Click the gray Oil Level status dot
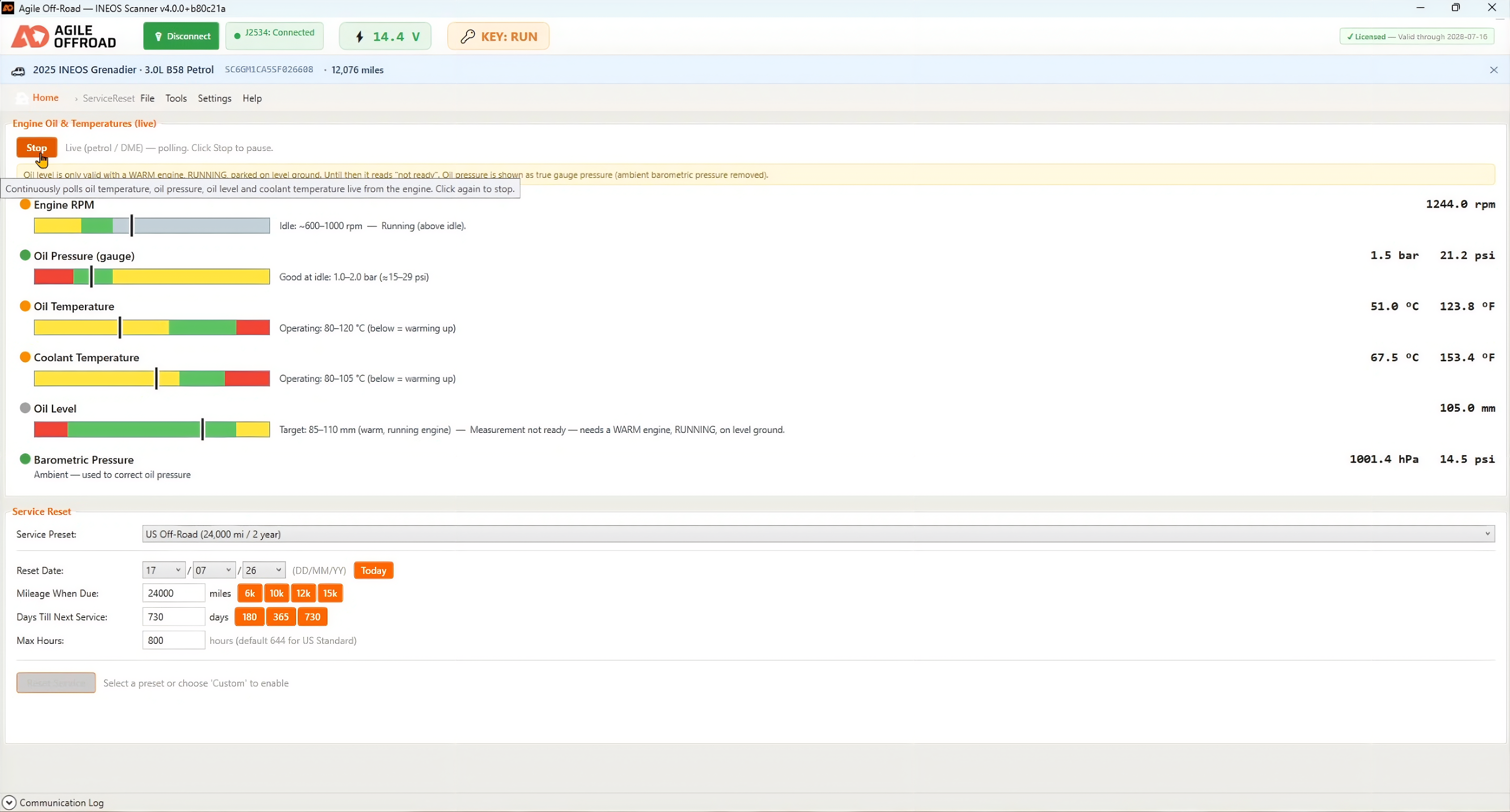 [x=25, y=408]
